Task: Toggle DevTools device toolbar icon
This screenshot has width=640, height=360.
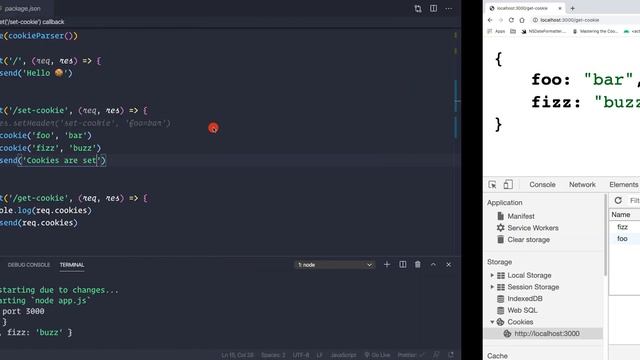Action: (508, 184)
